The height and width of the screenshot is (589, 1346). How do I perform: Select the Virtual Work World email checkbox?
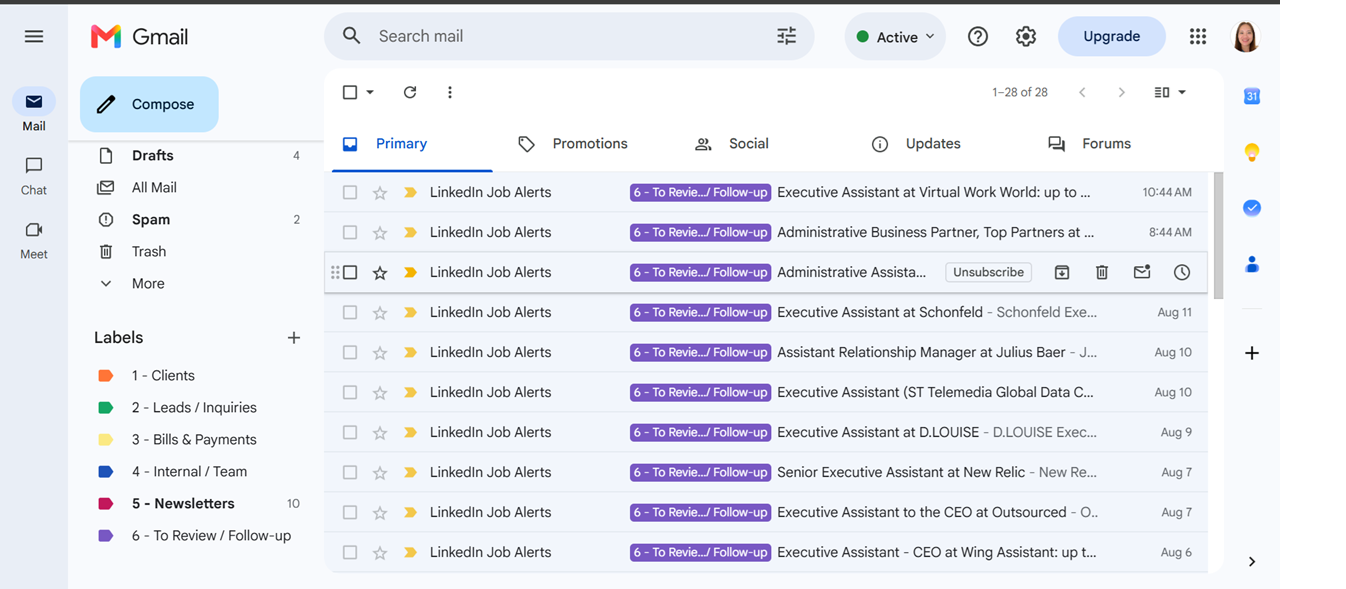(x=350, y=192)
